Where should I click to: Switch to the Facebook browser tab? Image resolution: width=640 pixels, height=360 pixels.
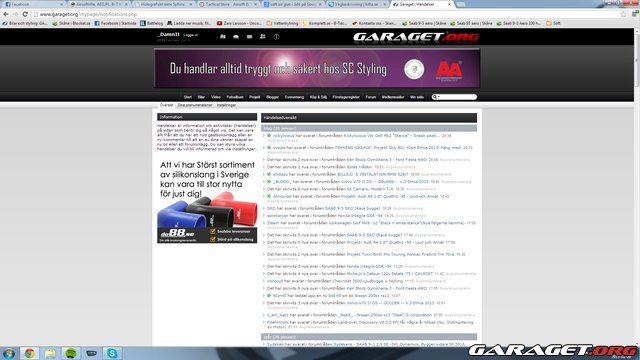pyautogui.click(x=33, y=4)
